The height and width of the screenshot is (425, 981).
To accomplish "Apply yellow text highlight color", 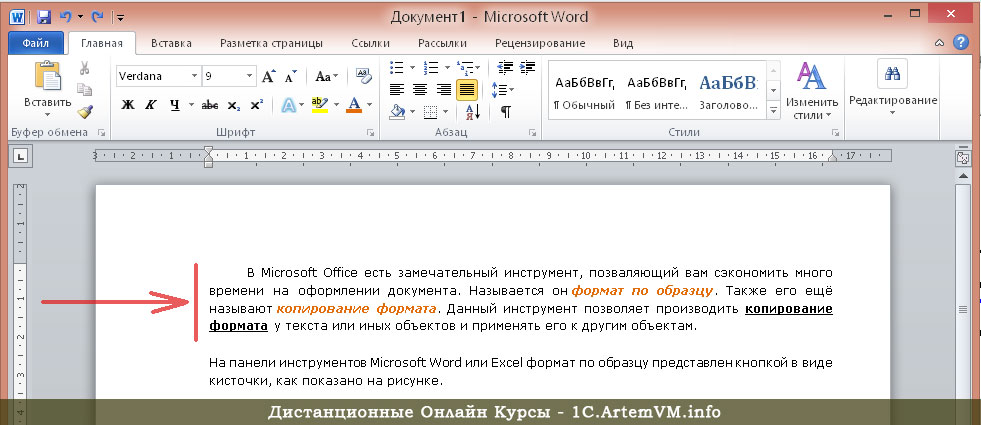I will [320, 105].
